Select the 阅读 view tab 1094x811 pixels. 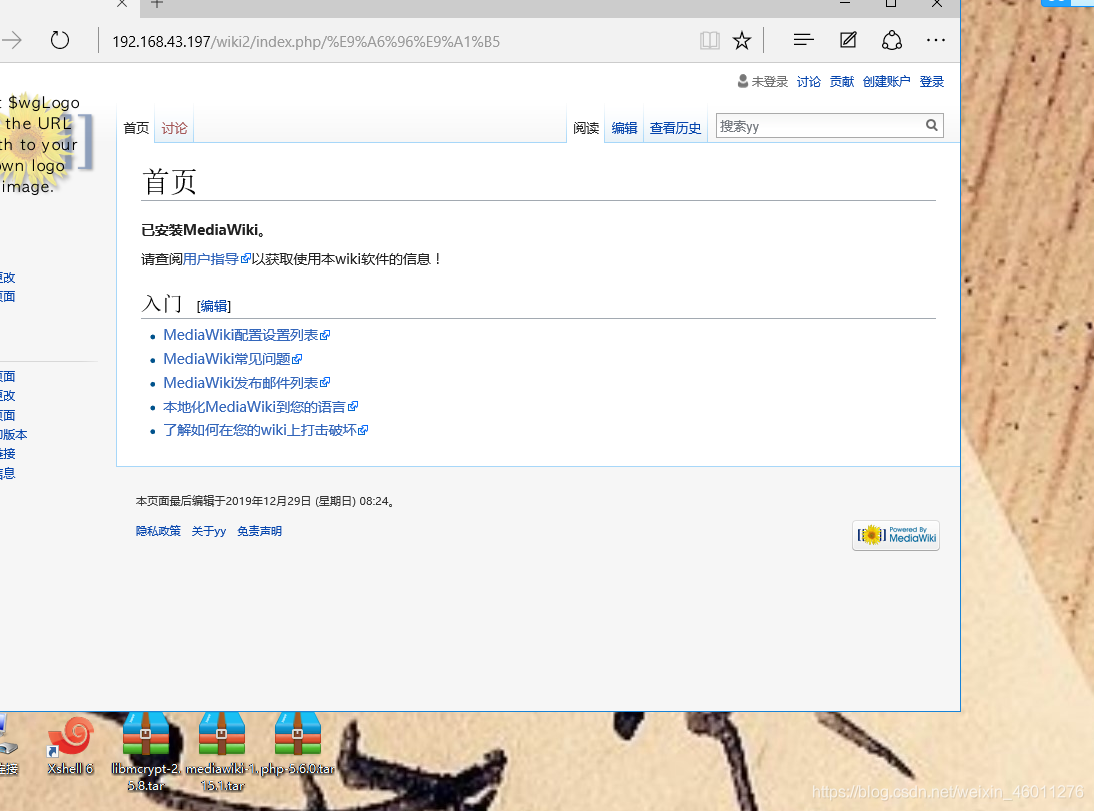pyautogui.click(x=586, y=128)
